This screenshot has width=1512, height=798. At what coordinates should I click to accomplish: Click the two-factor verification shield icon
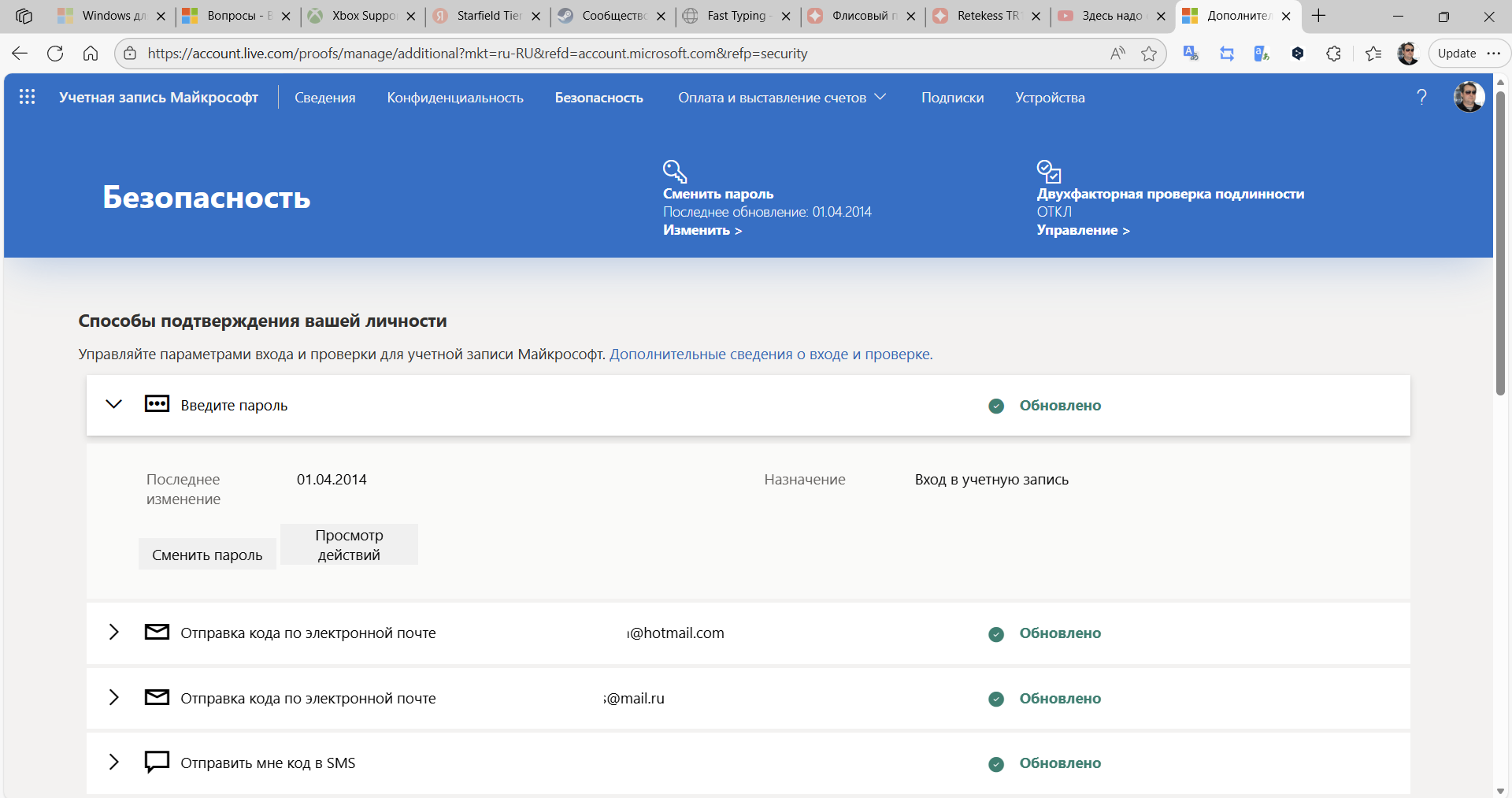pos(1049,171)
